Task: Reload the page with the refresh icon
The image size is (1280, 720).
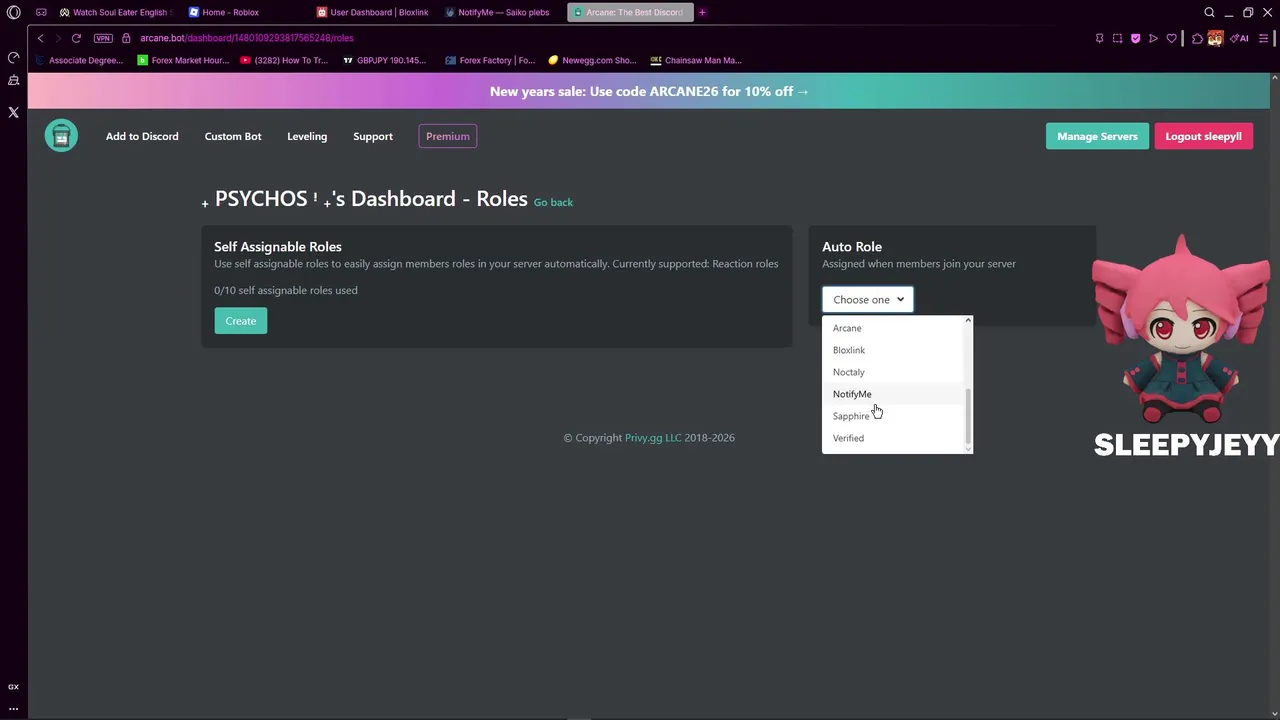Action: pyautogui.click(x=76, y=38)
